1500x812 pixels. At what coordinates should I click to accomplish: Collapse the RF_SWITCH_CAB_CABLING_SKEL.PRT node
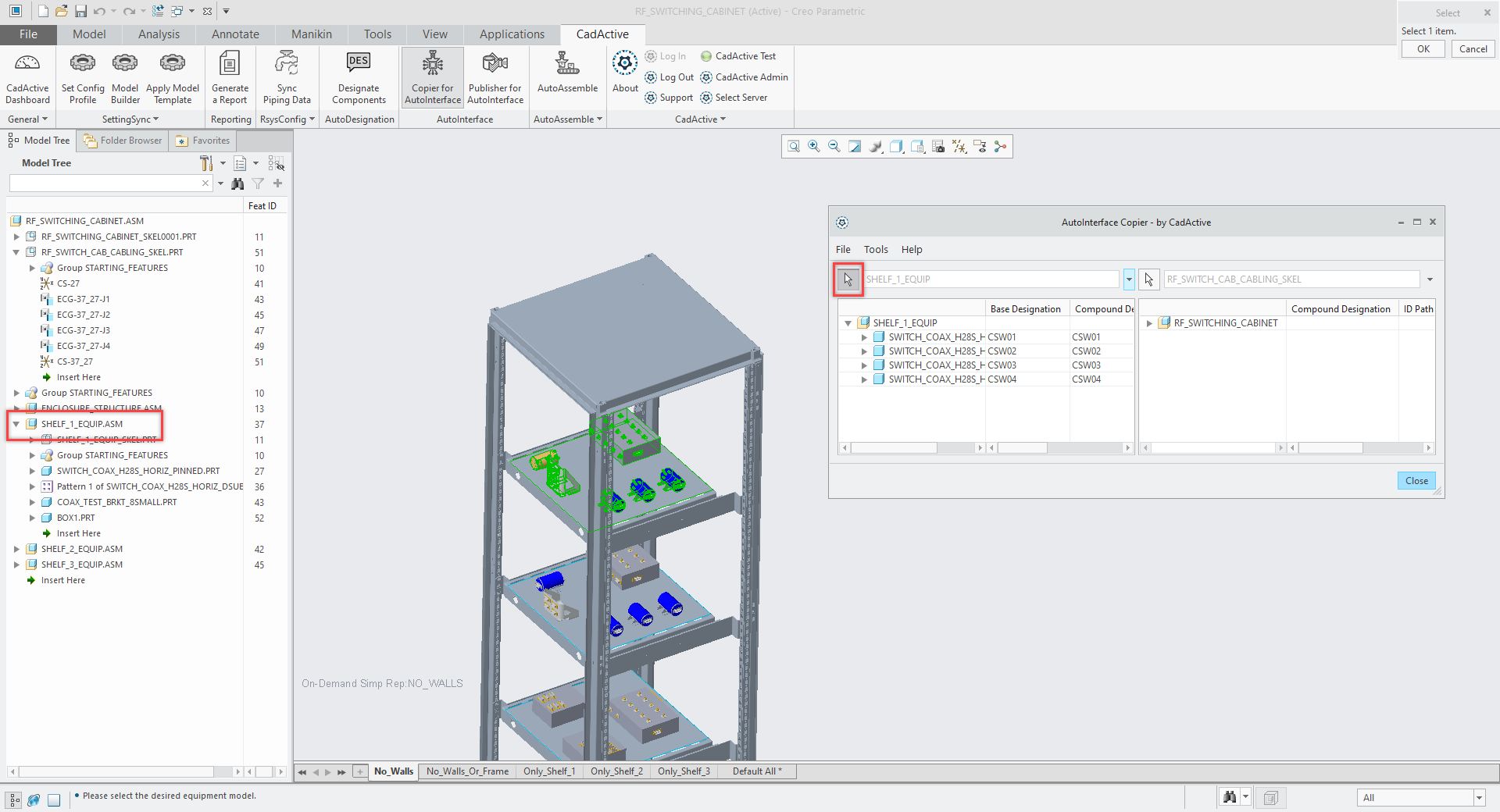point(16,252)
